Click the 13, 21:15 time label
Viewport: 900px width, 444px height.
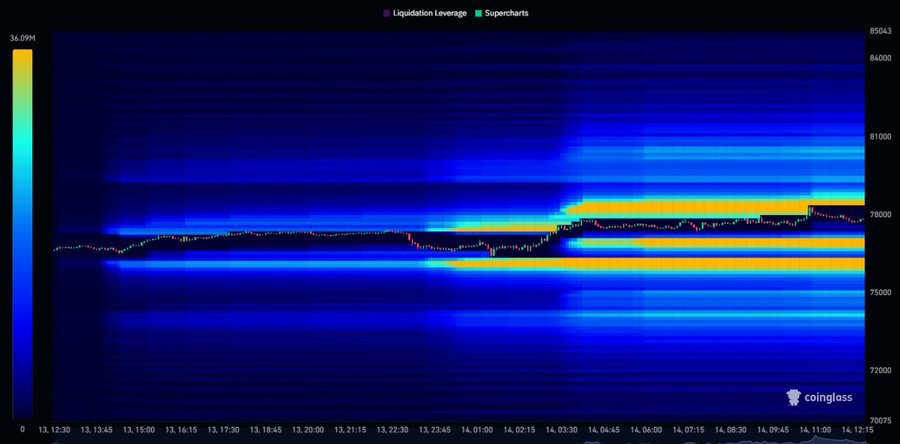[x=350, y=430]
